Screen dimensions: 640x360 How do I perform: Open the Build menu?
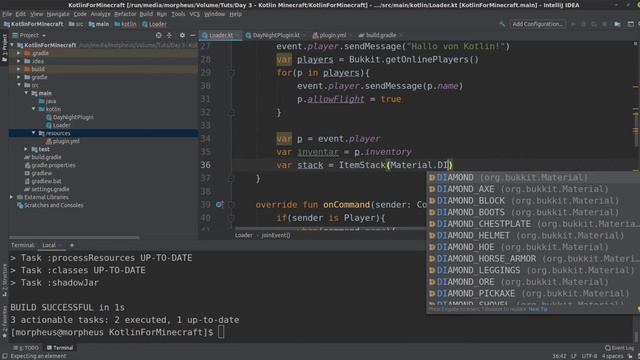(x=146, y=14)
